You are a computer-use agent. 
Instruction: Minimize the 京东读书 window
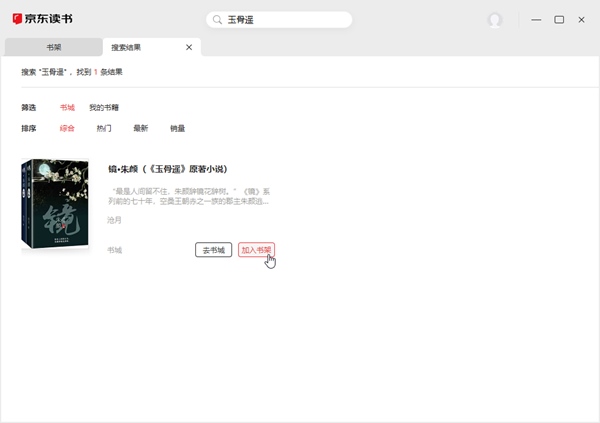click(537, 20)
